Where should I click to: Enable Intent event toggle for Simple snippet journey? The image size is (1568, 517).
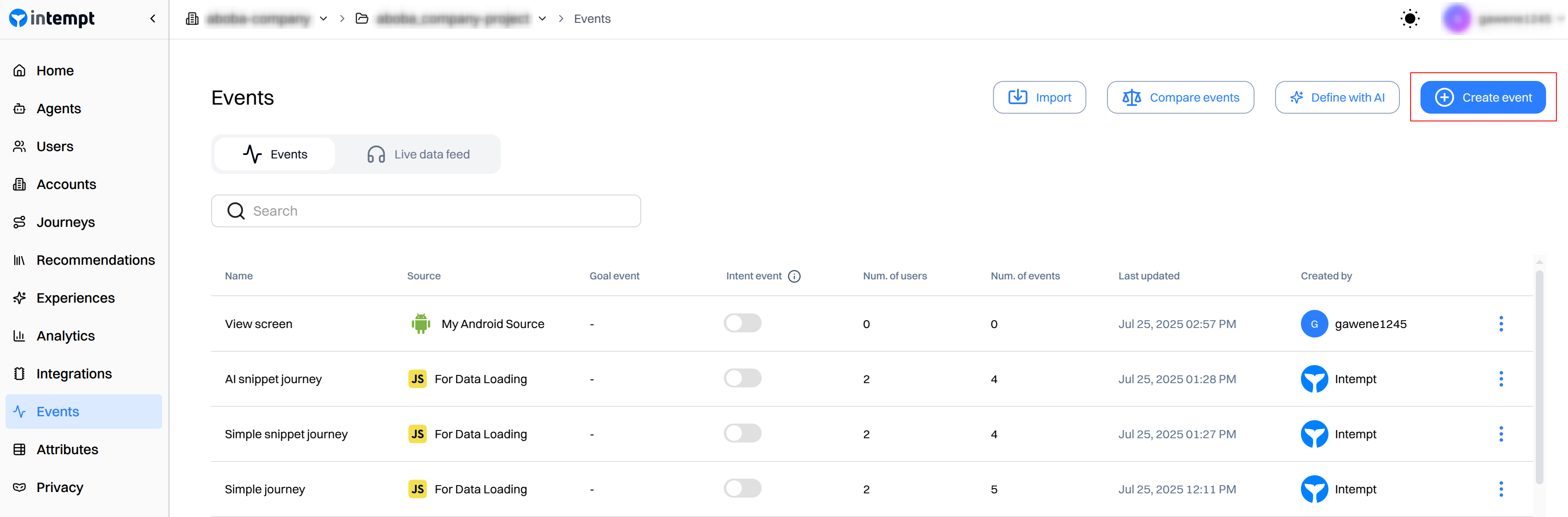coord(742,433)
